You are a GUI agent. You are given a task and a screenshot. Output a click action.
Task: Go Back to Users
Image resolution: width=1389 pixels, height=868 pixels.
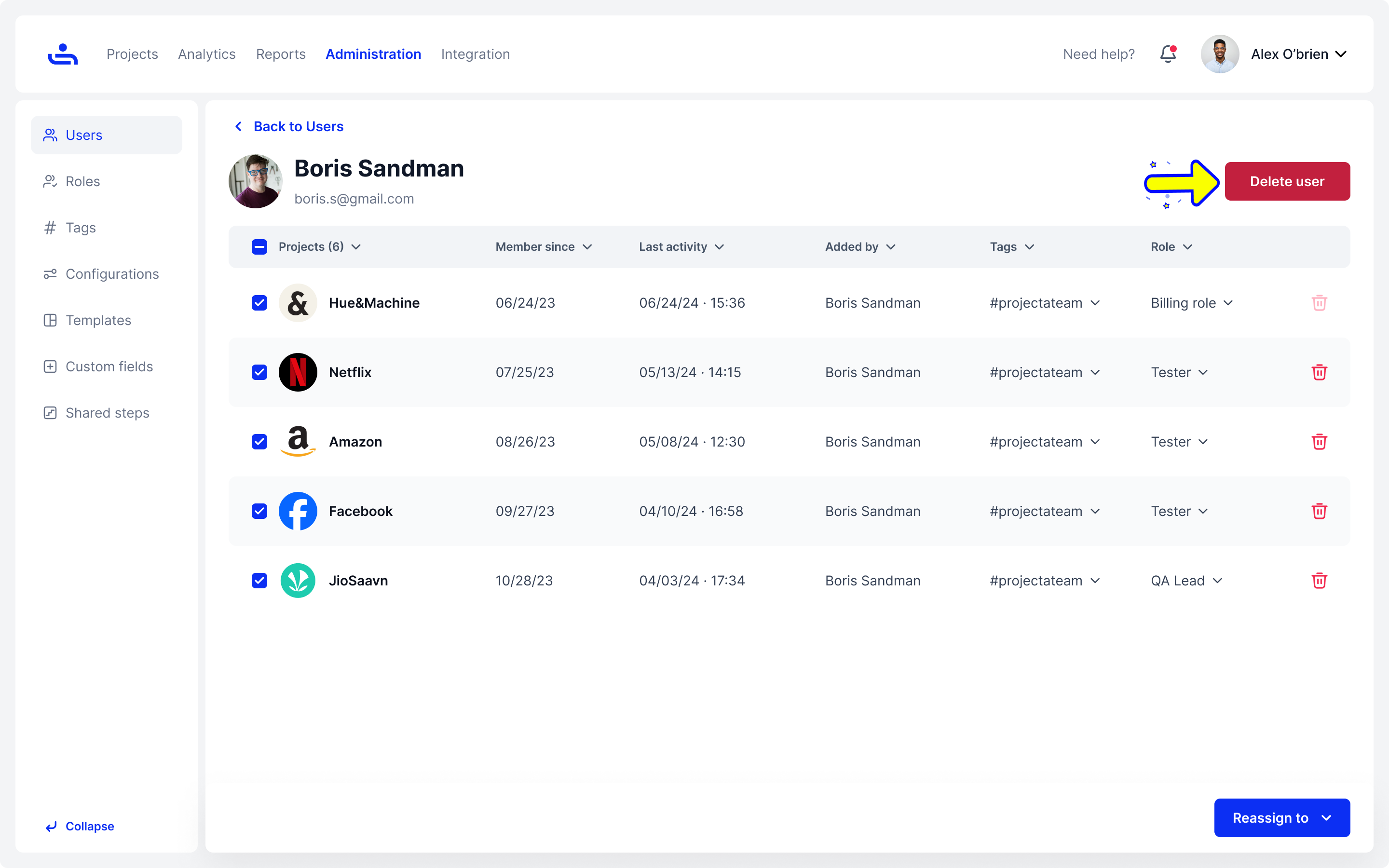click(x=289, y=126)
